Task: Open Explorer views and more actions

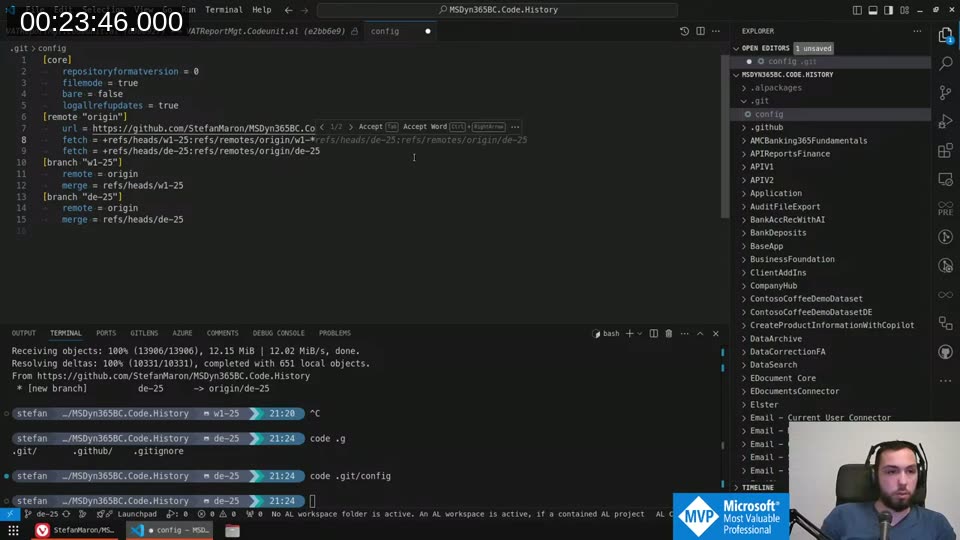Action: pos(917,31)
